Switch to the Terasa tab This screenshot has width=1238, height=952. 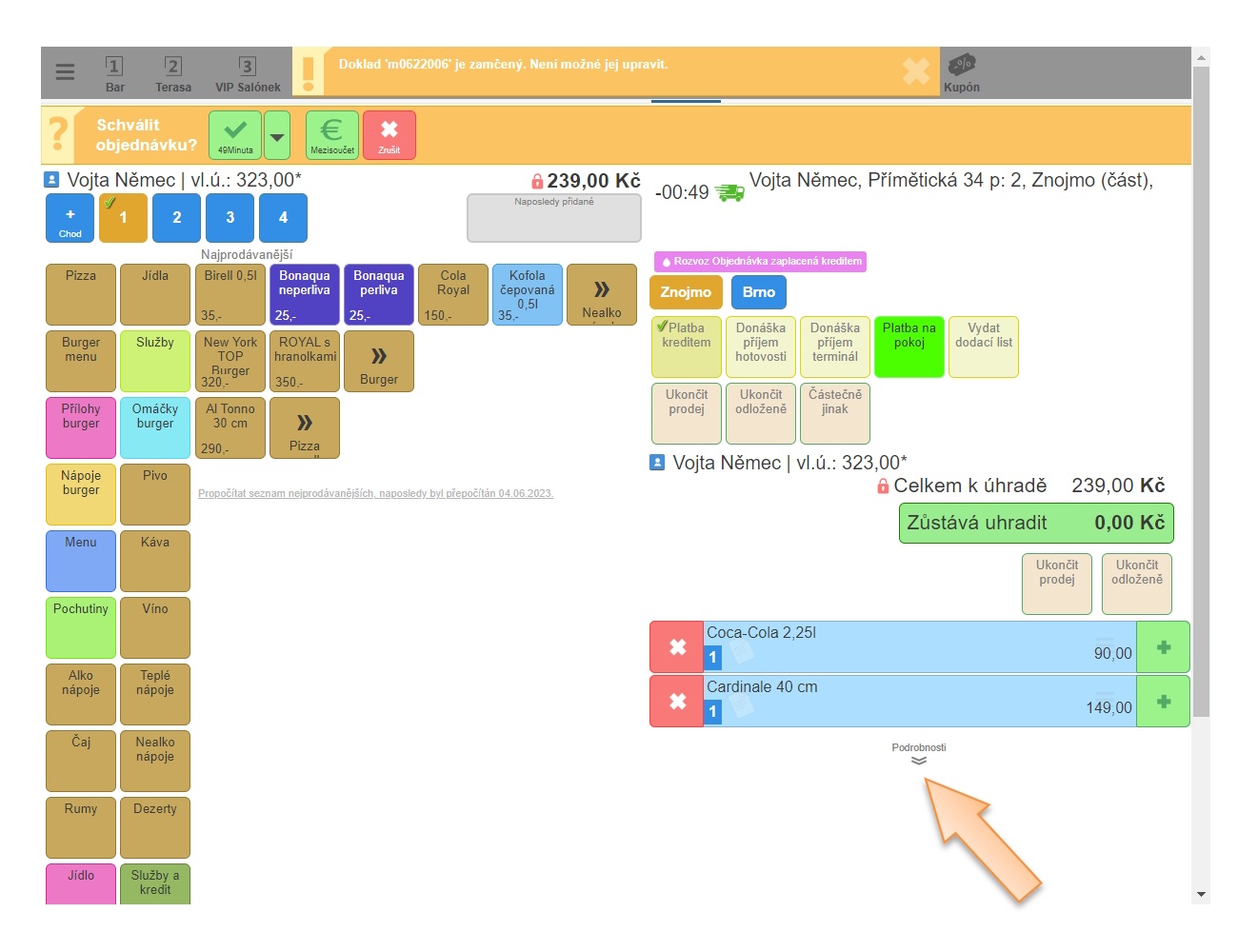pos(173,72)
